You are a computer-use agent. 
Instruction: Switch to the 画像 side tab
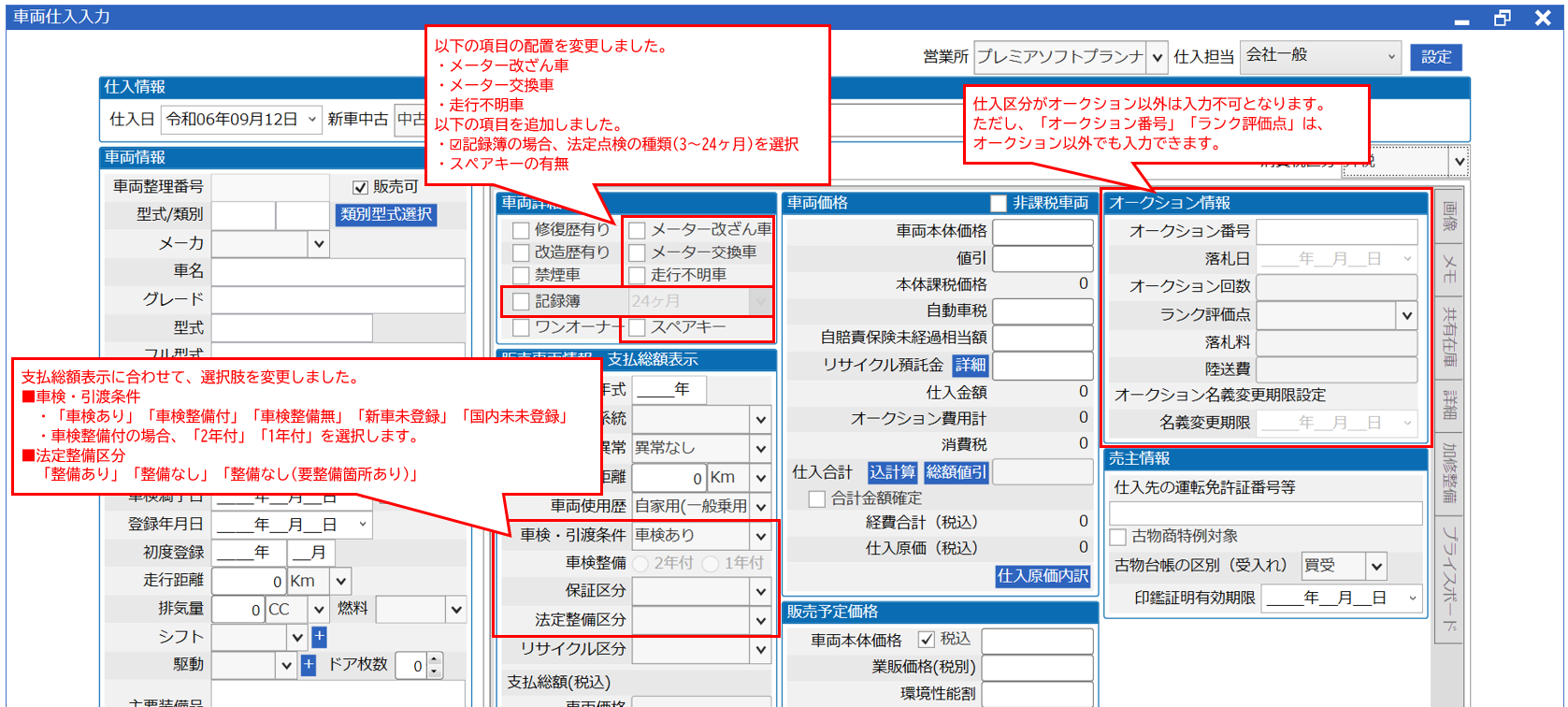1448,216
